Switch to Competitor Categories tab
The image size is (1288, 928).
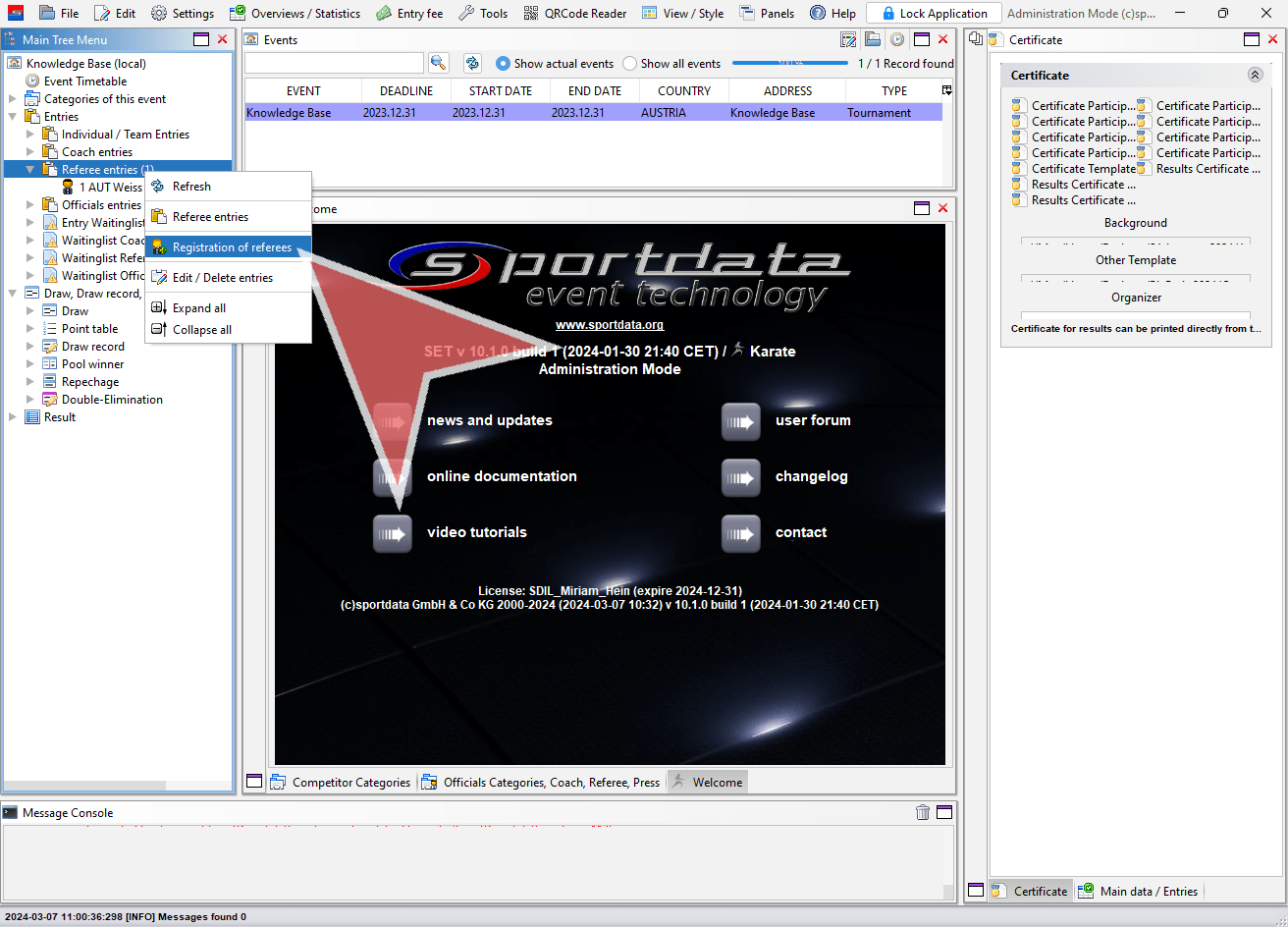tap(350, 783)
